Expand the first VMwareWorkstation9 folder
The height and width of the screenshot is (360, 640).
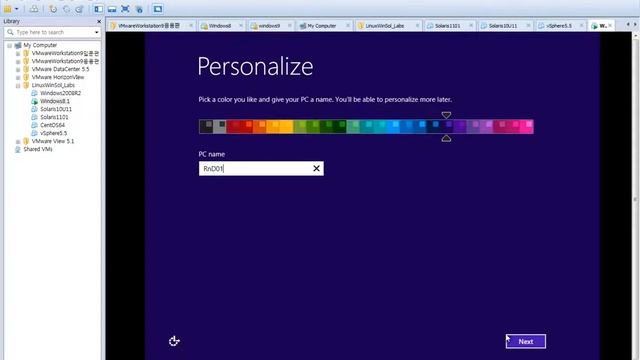click(18, 53)
